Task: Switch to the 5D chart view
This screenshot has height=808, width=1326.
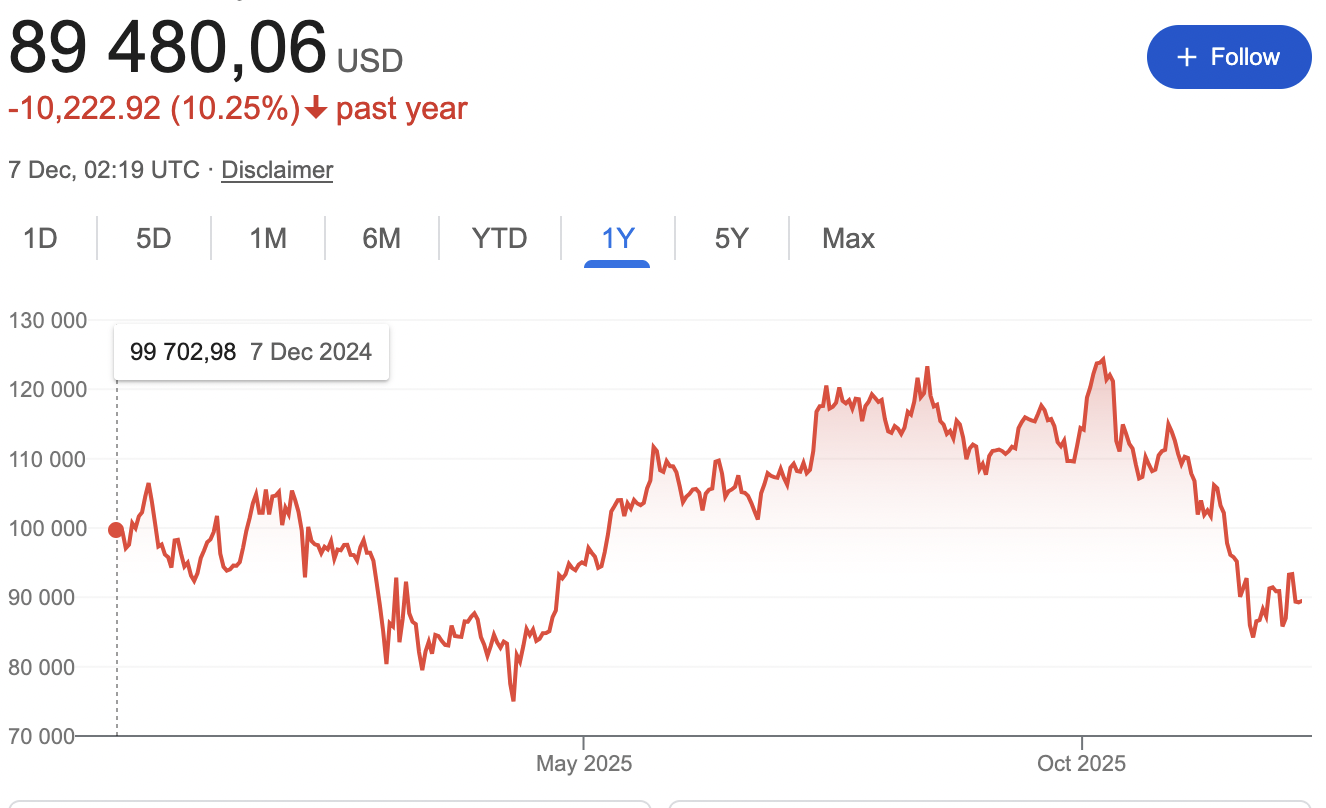Action: tap(154, 238)
